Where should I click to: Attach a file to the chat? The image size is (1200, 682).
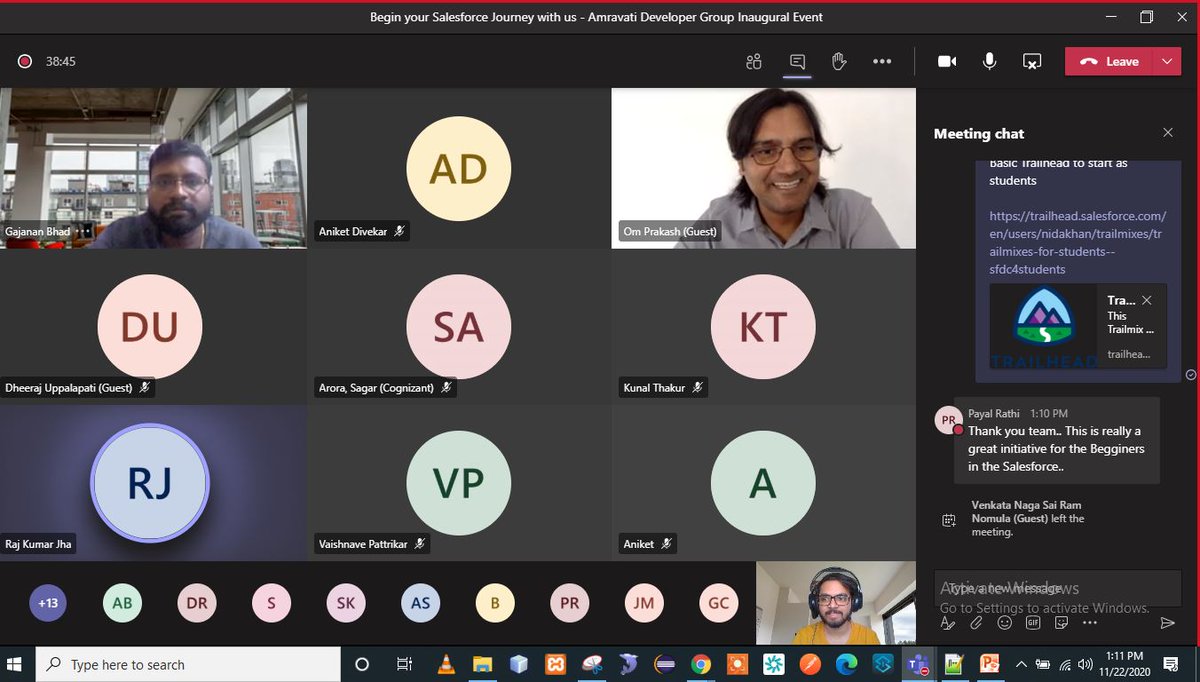coord(976,623)
